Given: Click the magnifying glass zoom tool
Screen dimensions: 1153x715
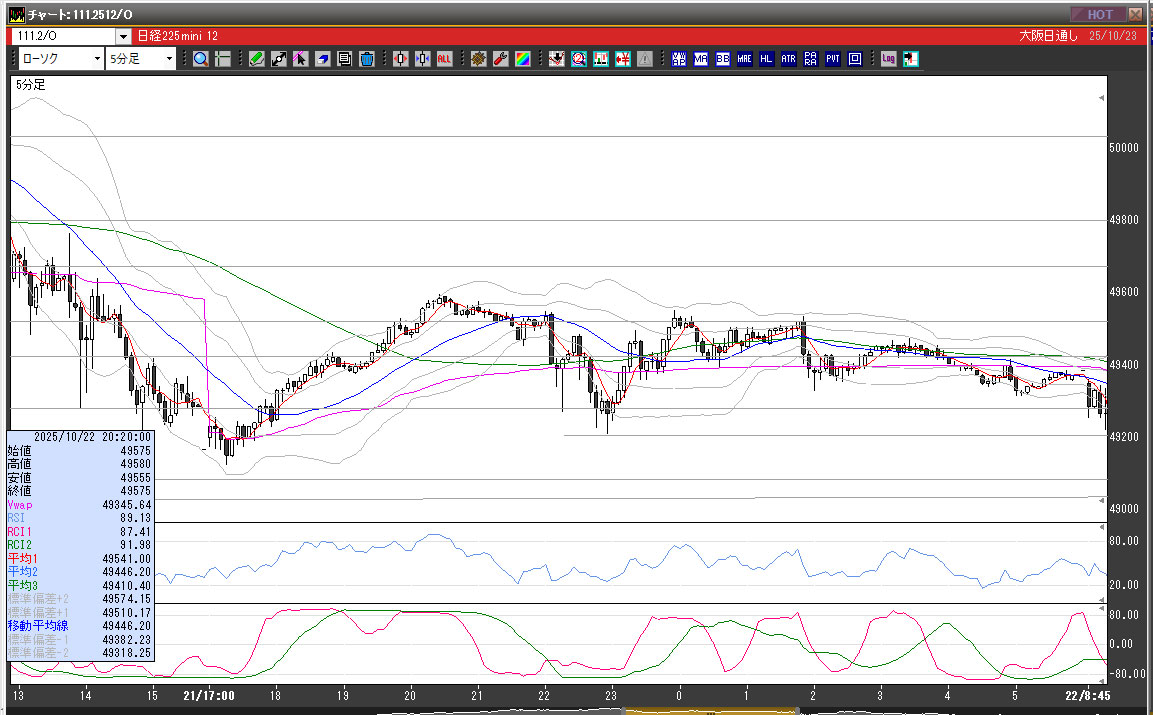Looking at the screenshot, I should point(201,59).
